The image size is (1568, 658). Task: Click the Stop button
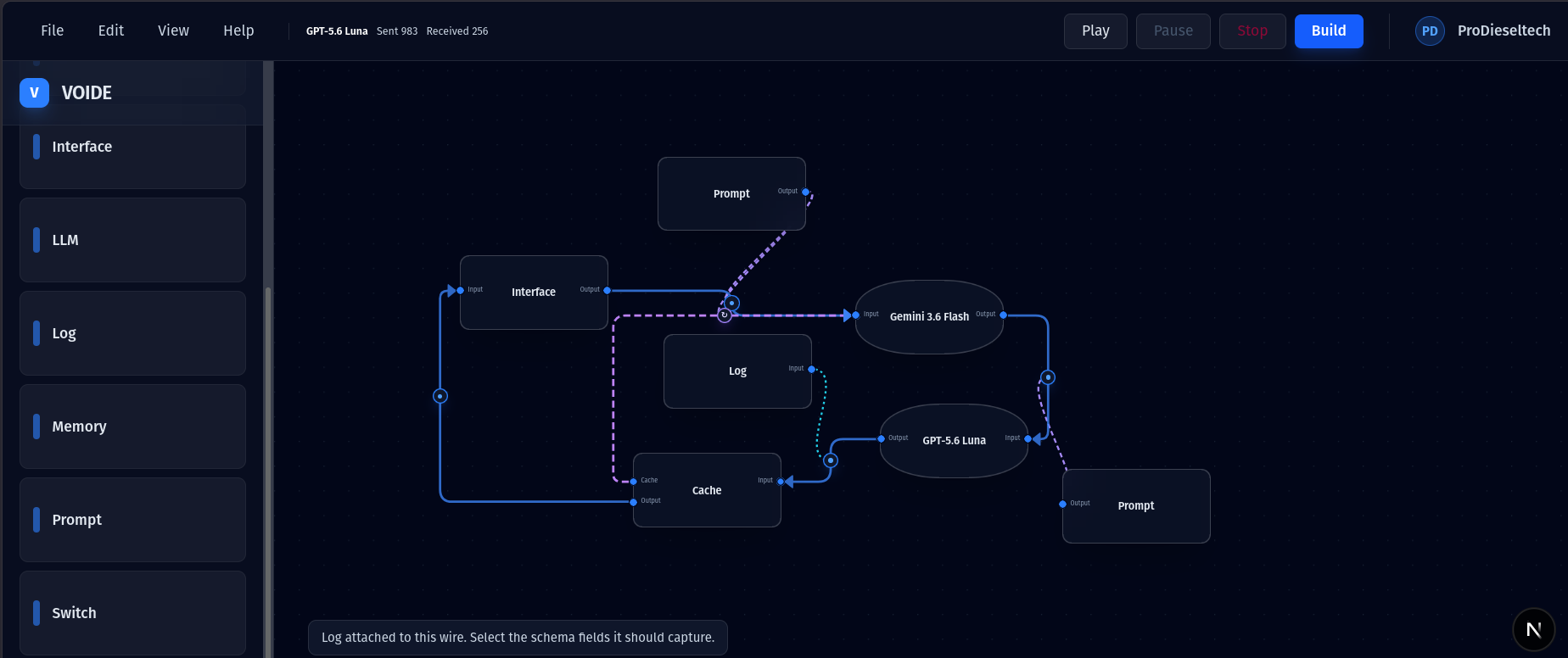(x=1252, y=31)
